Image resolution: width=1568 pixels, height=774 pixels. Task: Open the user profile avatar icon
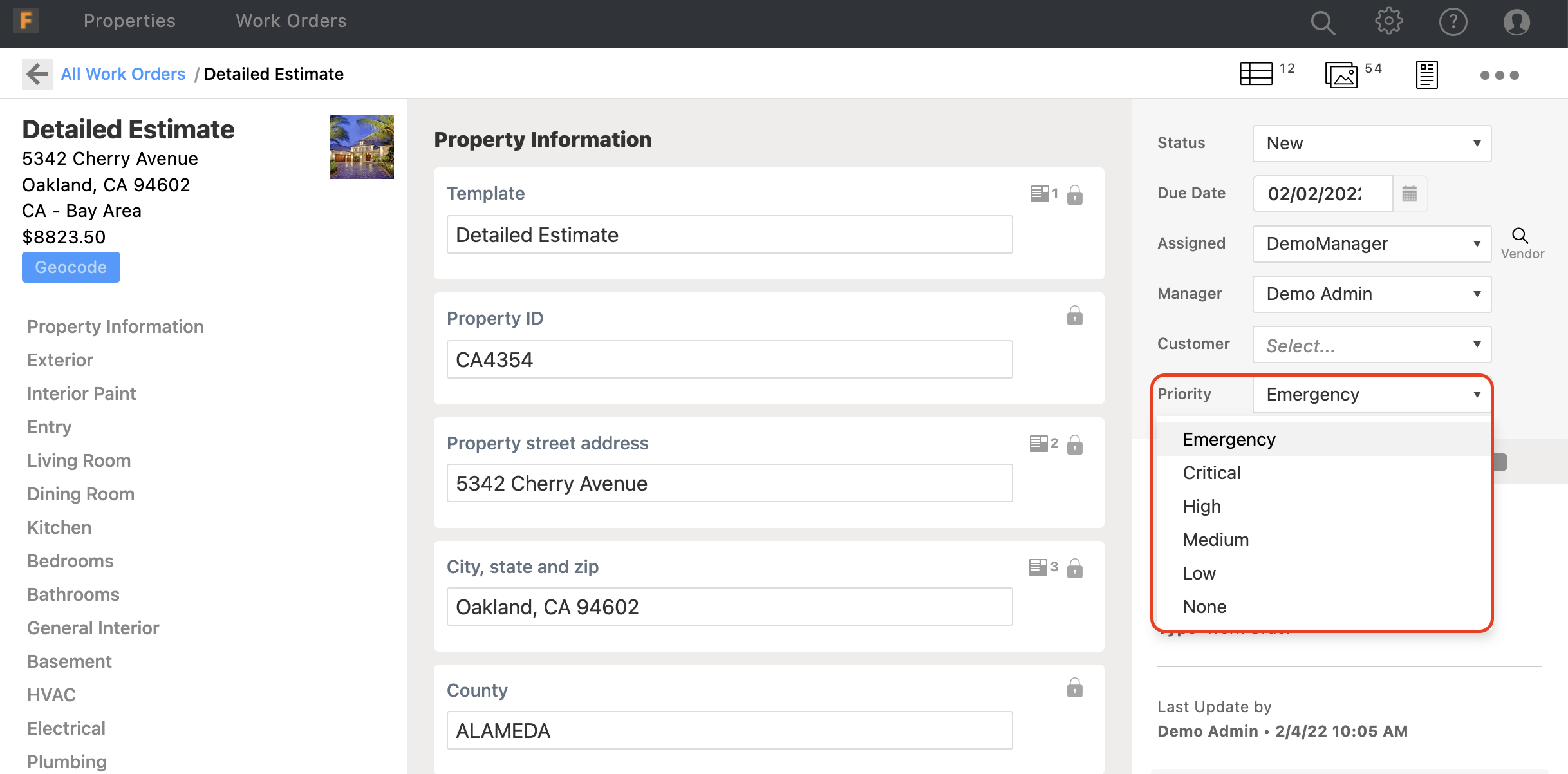point(1516,23)
